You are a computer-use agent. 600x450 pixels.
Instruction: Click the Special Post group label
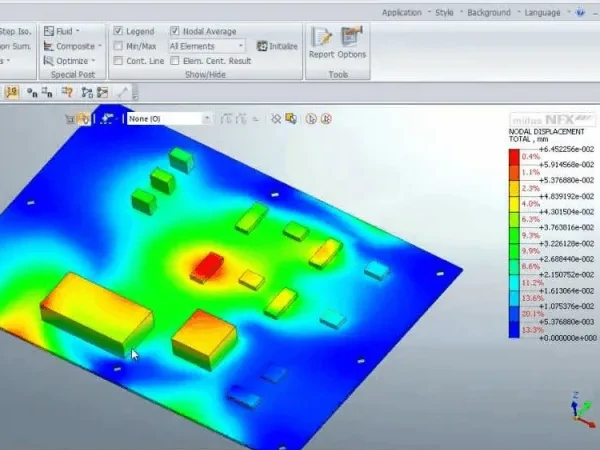73,75
